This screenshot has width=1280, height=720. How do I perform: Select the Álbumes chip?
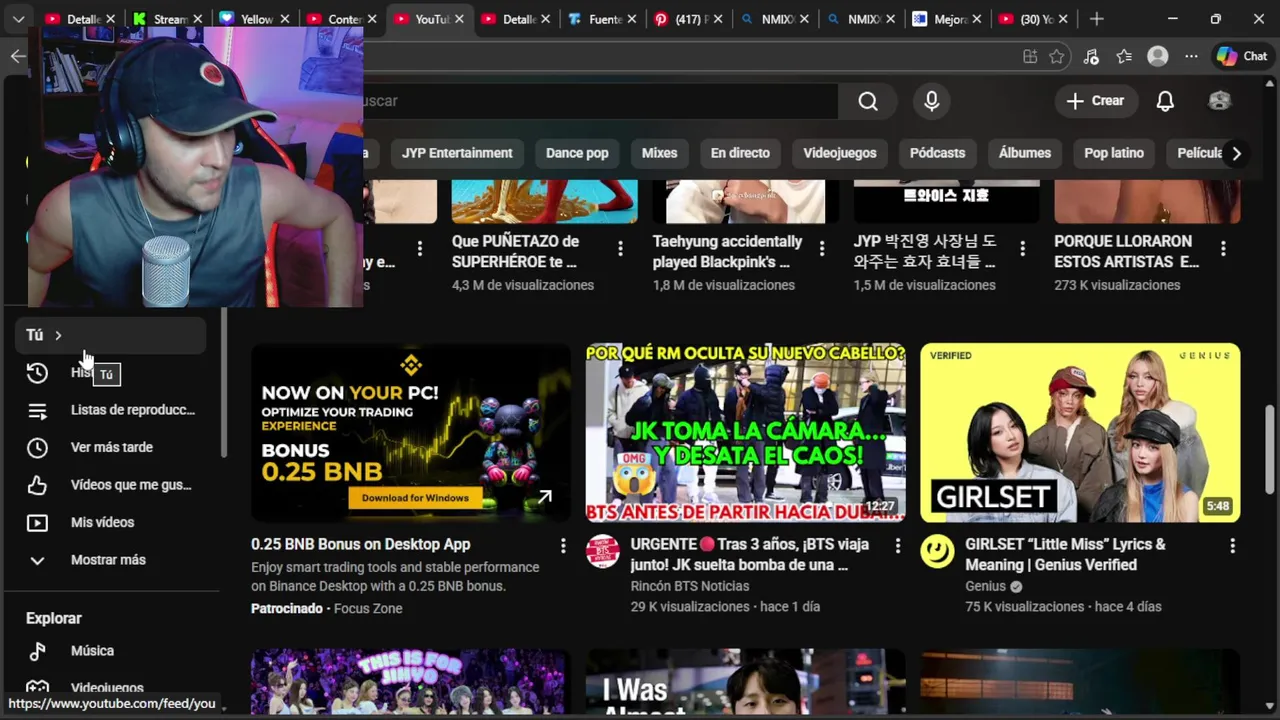tap(1025, 153)
